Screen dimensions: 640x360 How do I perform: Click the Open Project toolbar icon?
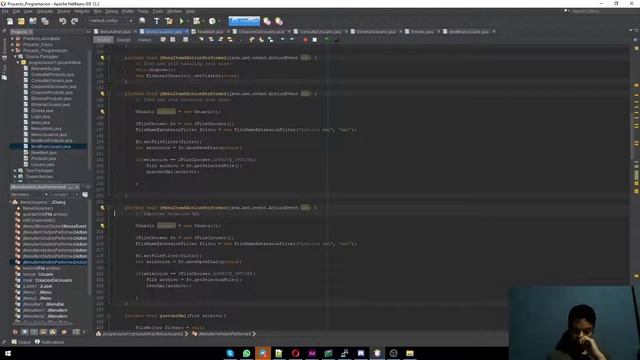coord(33,21)
